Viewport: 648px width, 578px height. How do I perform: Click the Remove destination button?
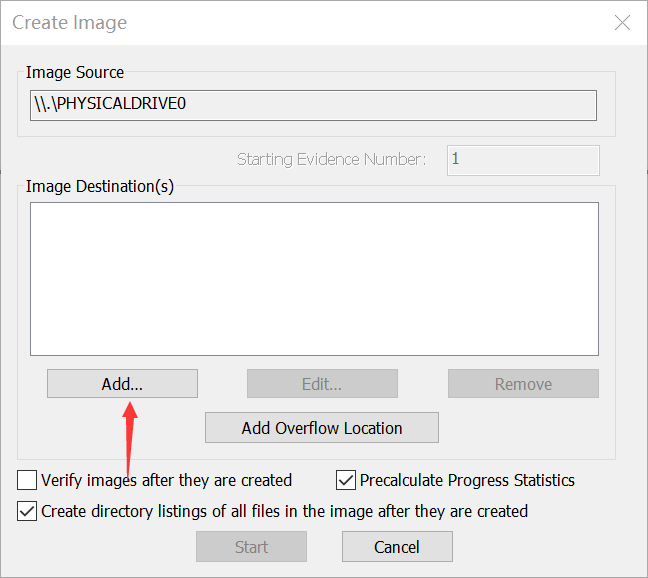point(523,384)
